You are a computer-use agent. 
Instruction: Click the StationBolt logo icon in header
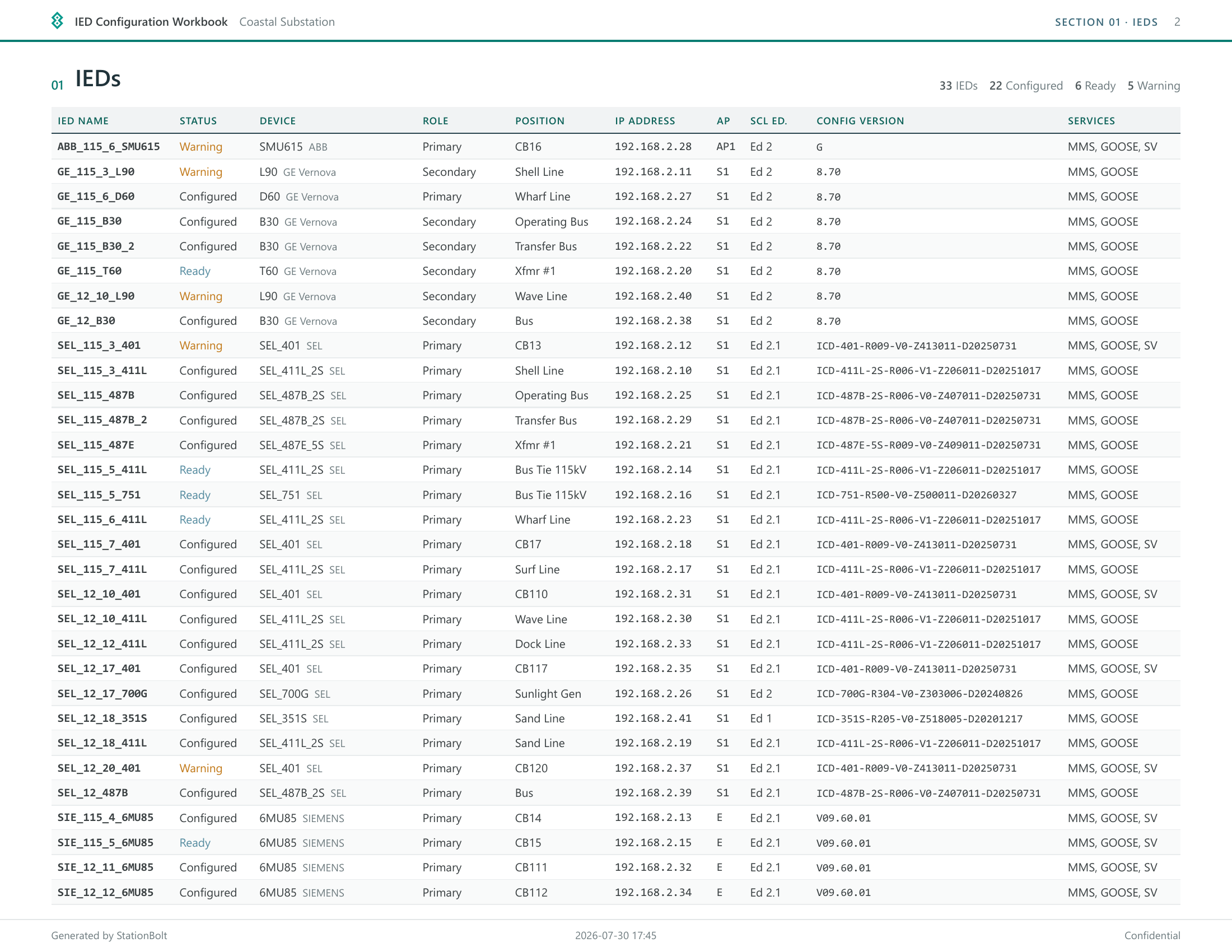[57, 21]
